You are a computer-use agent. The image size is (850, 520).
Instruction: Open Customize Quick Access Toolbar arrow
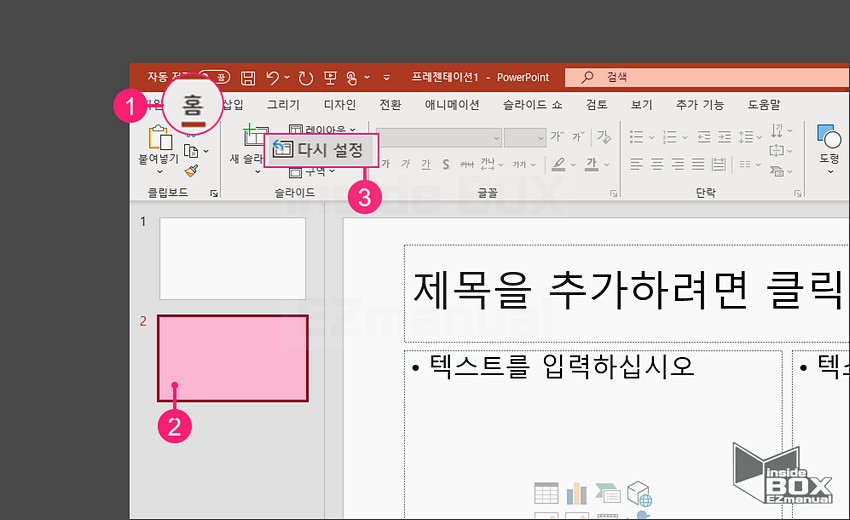click(387, 78)
